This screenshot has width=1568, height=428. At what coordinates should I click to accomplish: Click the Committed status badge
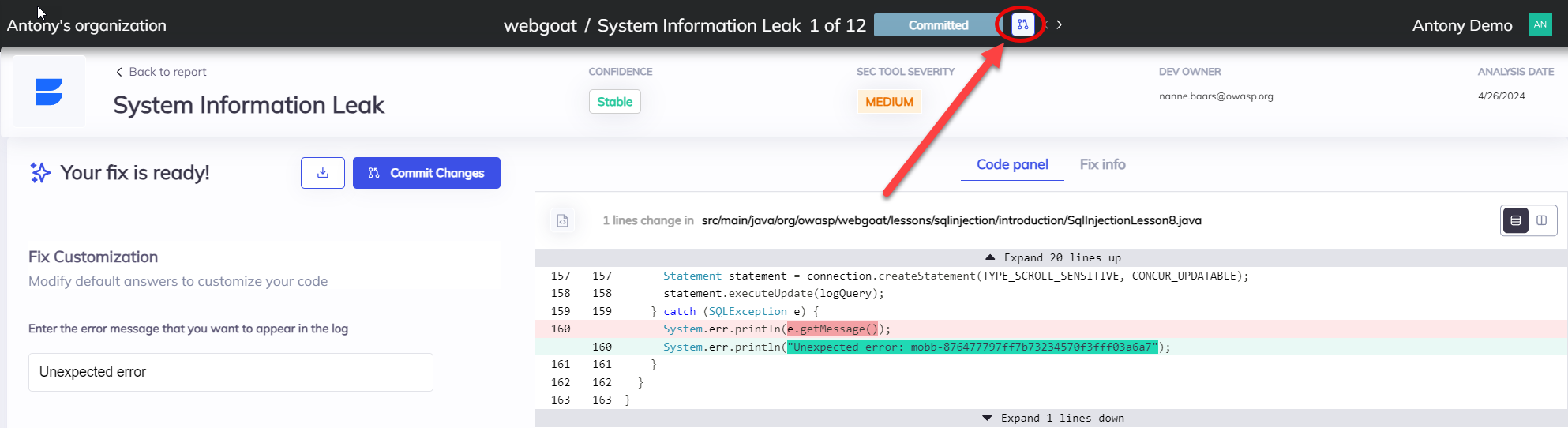coord(937,25)
